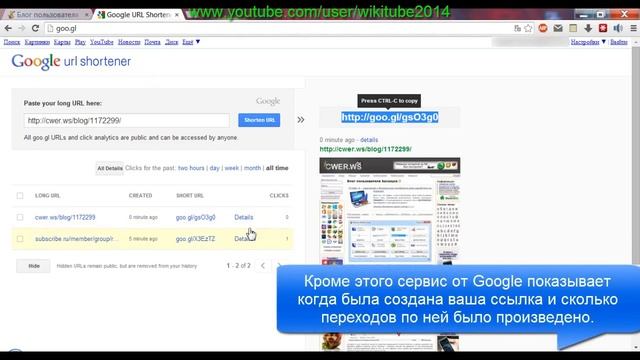Image resolution: width=640 pixels, height=360 pixels.
Task: Expand the Ещё dropdown in Google bar
Action: pos(191,42)
